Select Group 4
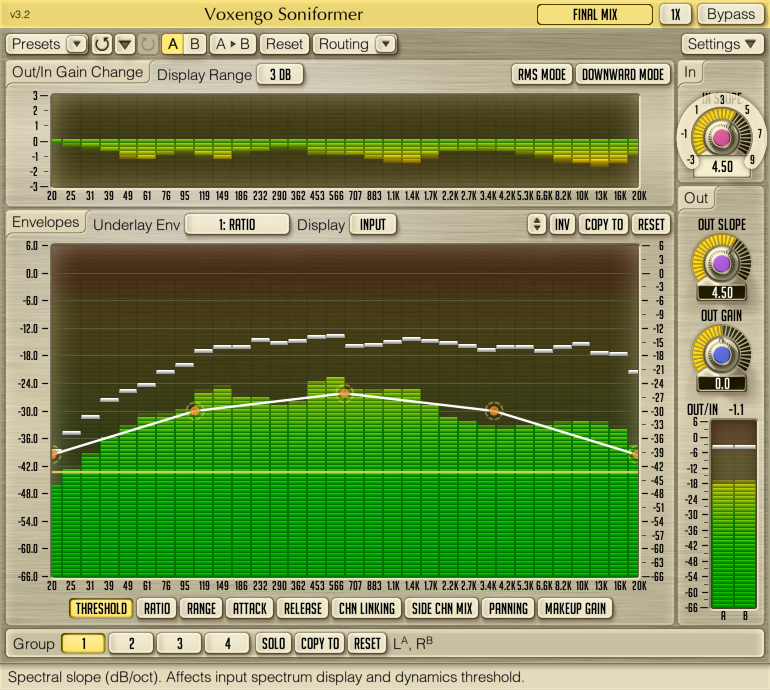 227,643
